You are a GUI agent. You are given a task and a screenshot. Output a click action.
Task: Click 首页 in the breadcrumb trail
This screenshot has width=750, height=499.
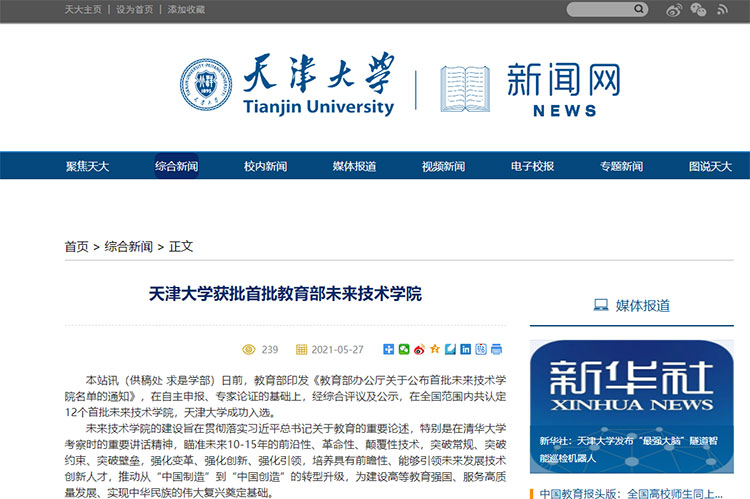[x=76, y=246]
